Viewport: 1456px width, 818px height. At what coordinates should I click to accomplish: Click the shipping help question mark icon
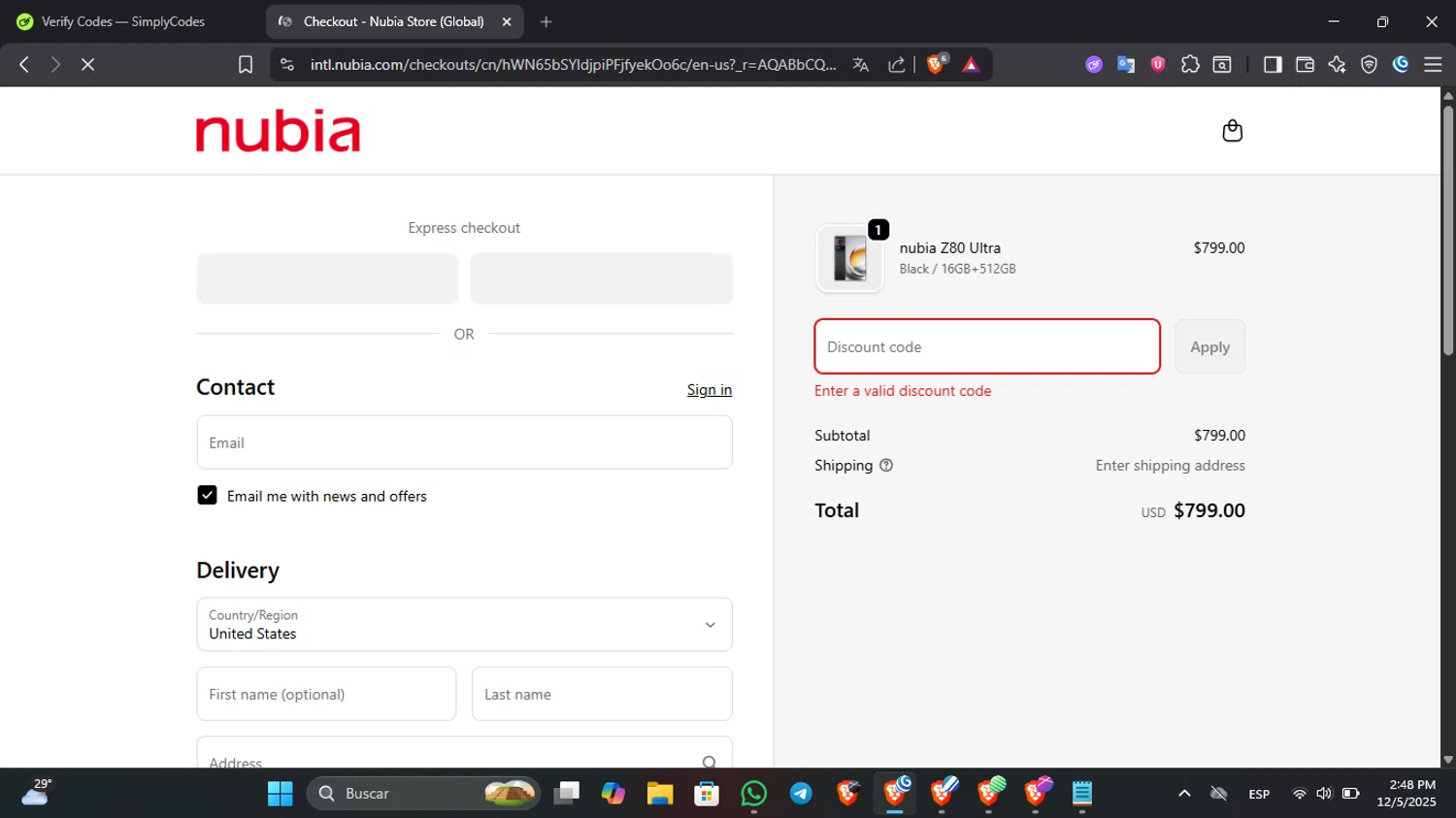click(x=886, y=466)
